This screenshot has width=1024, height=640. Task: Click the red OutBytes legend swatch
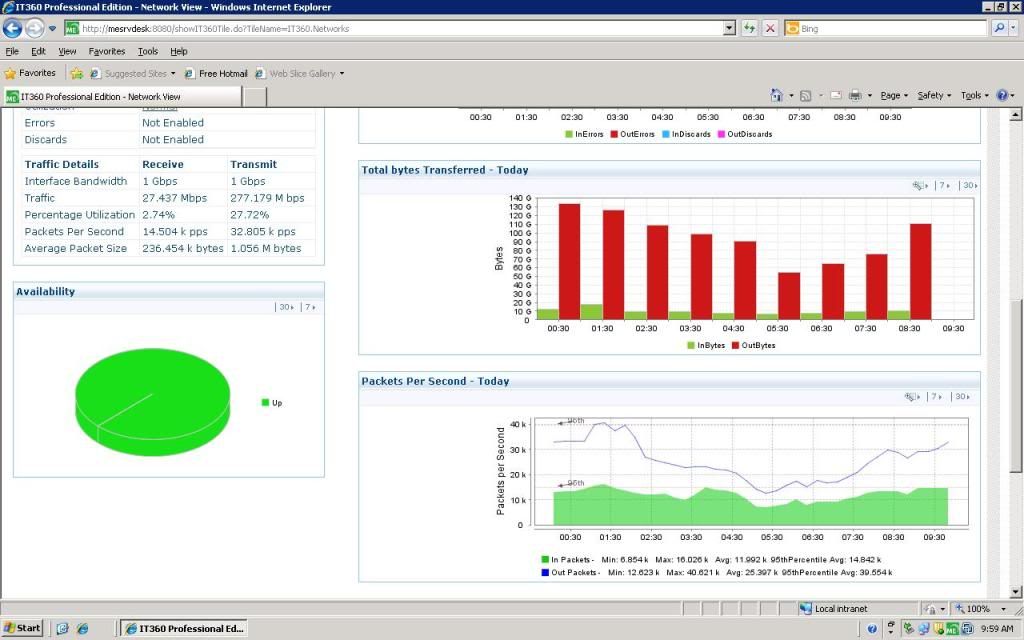(735, 345)
